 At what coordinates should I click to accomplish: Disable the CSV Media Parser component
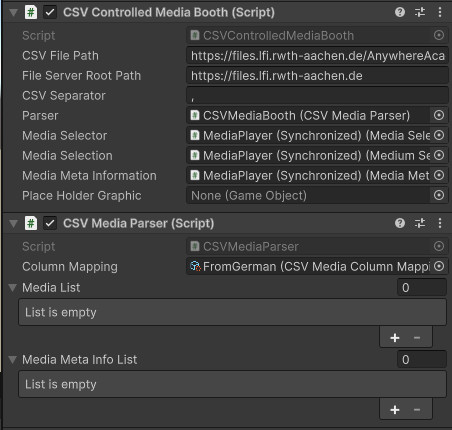50,223
